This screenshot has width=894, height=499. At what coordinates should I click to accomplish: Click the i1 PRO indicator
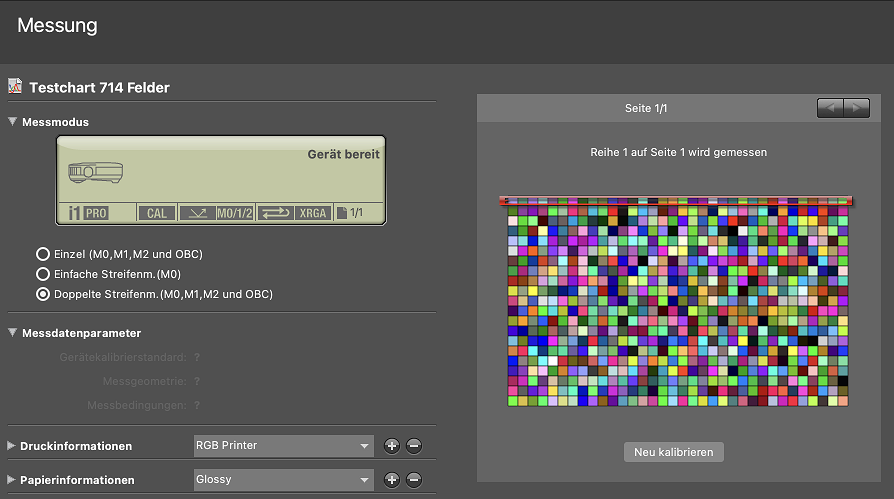coord(88,213)
